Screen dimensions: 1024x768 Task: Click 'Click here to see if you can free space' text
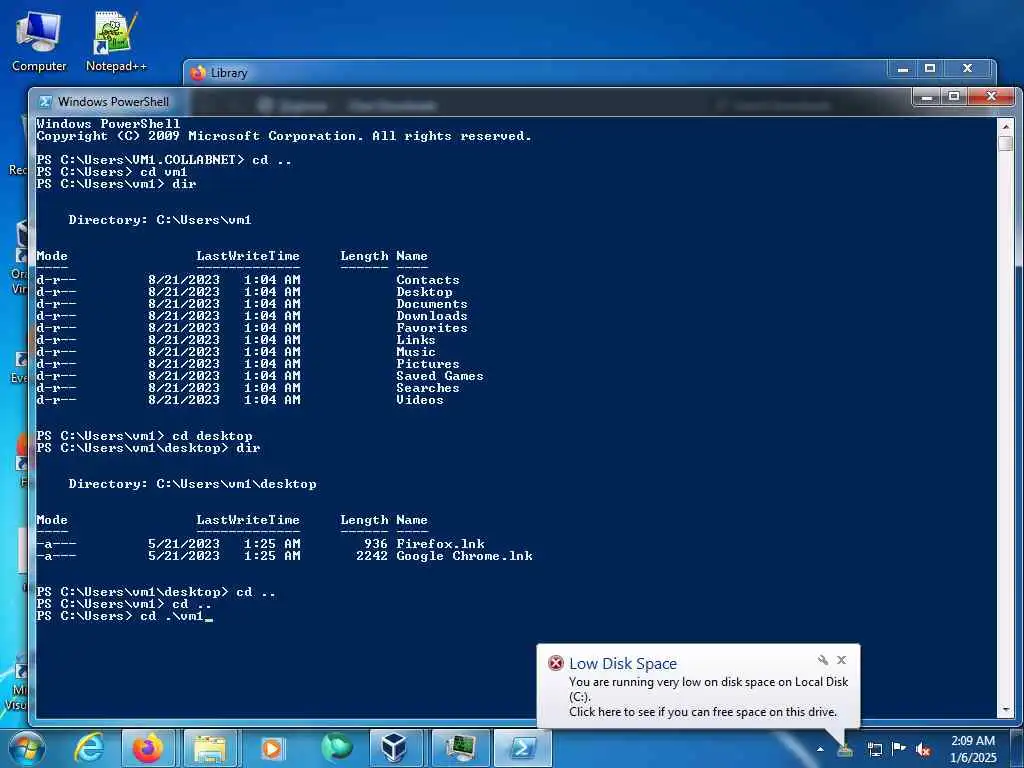pos(703,712)
